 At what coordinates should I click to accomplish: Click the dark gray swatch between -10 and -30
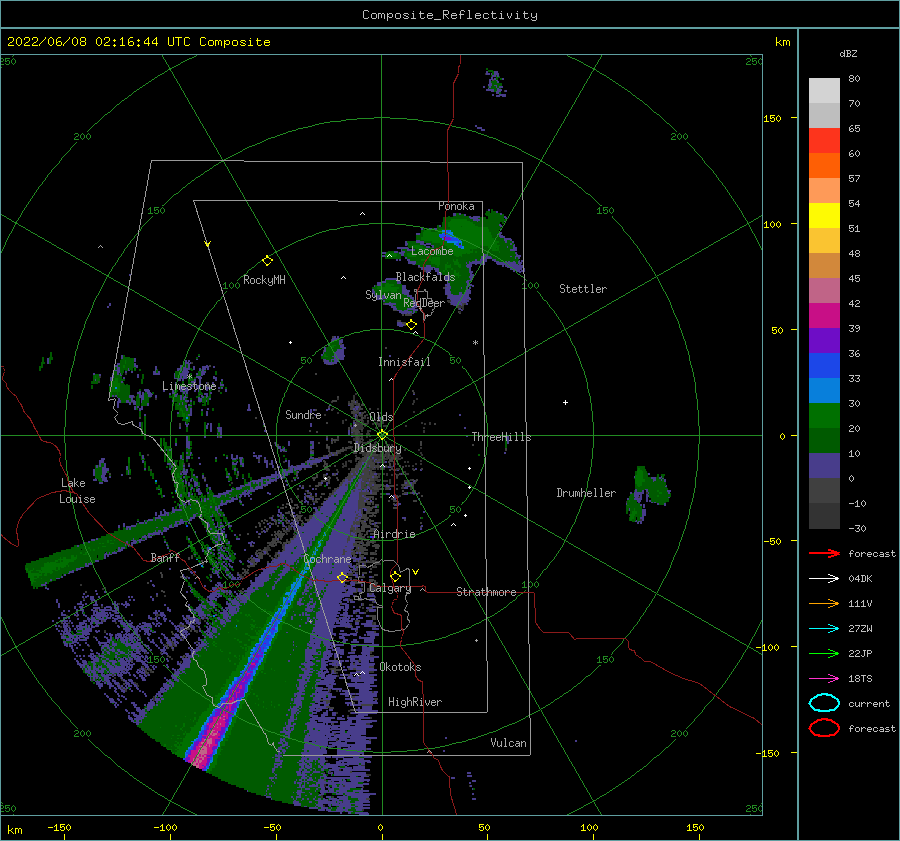point(824,516)
